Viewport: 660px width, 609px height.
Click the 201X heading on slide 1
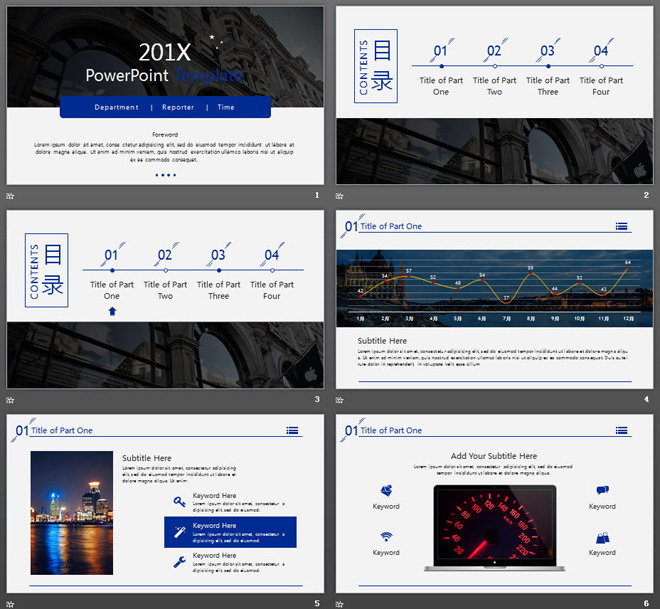click(165, 53)
